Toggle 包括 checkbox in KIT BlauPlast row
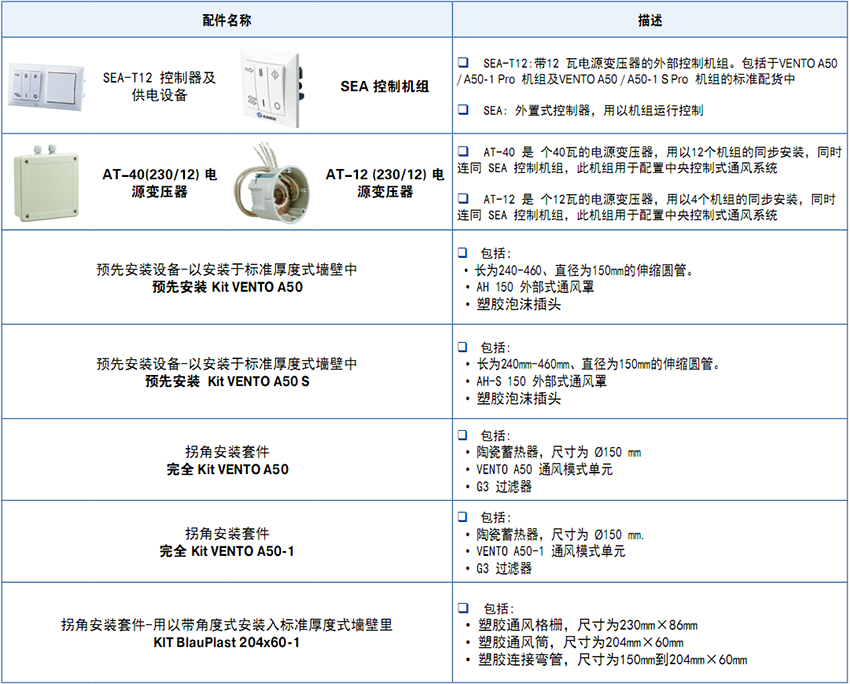 pyautogui.click(x=463, y=608)
